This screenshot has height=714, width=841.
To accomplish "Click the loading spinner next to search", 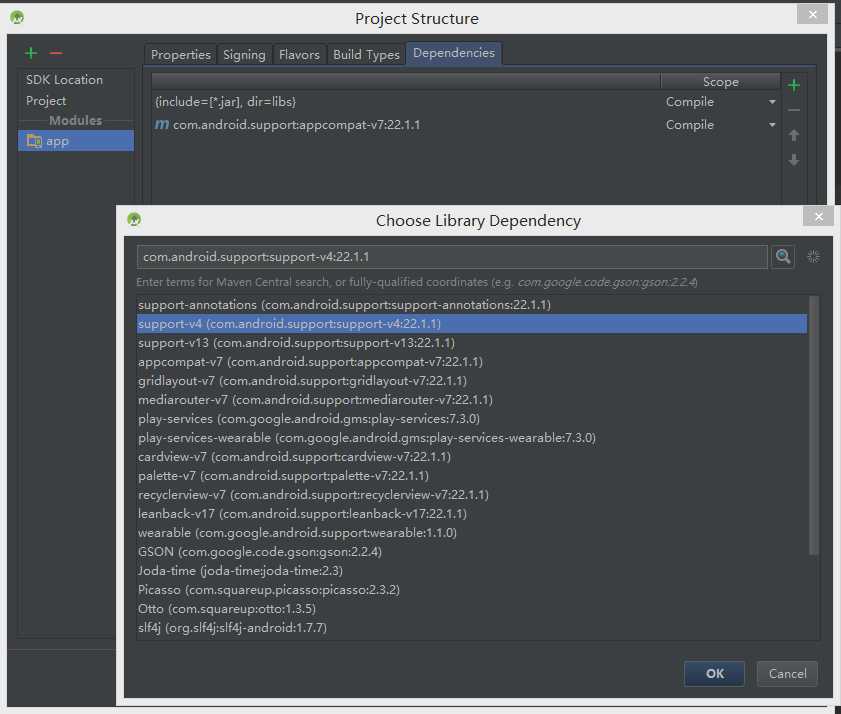I will click(x=813, y=257).
